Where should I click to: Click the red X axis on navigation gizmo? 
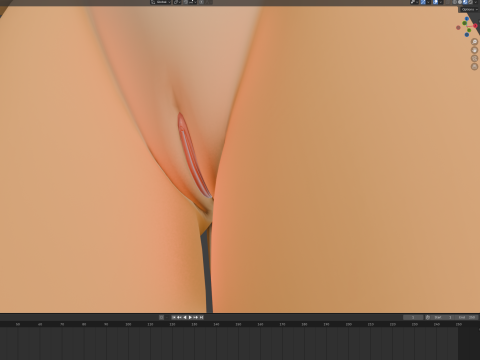475,26
